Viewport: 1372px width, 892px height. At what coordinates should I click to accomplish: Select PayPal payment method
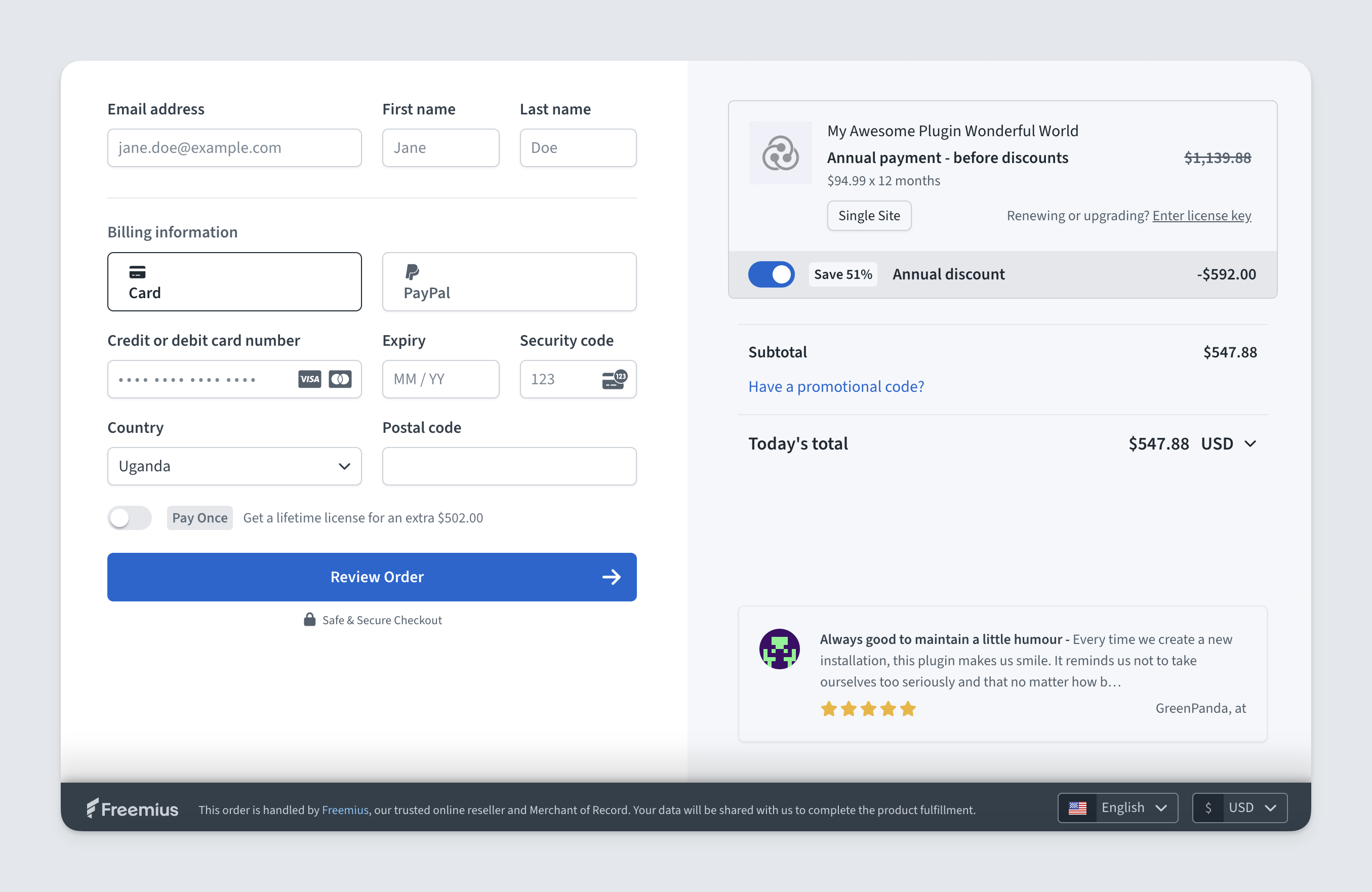pos(510,282)
